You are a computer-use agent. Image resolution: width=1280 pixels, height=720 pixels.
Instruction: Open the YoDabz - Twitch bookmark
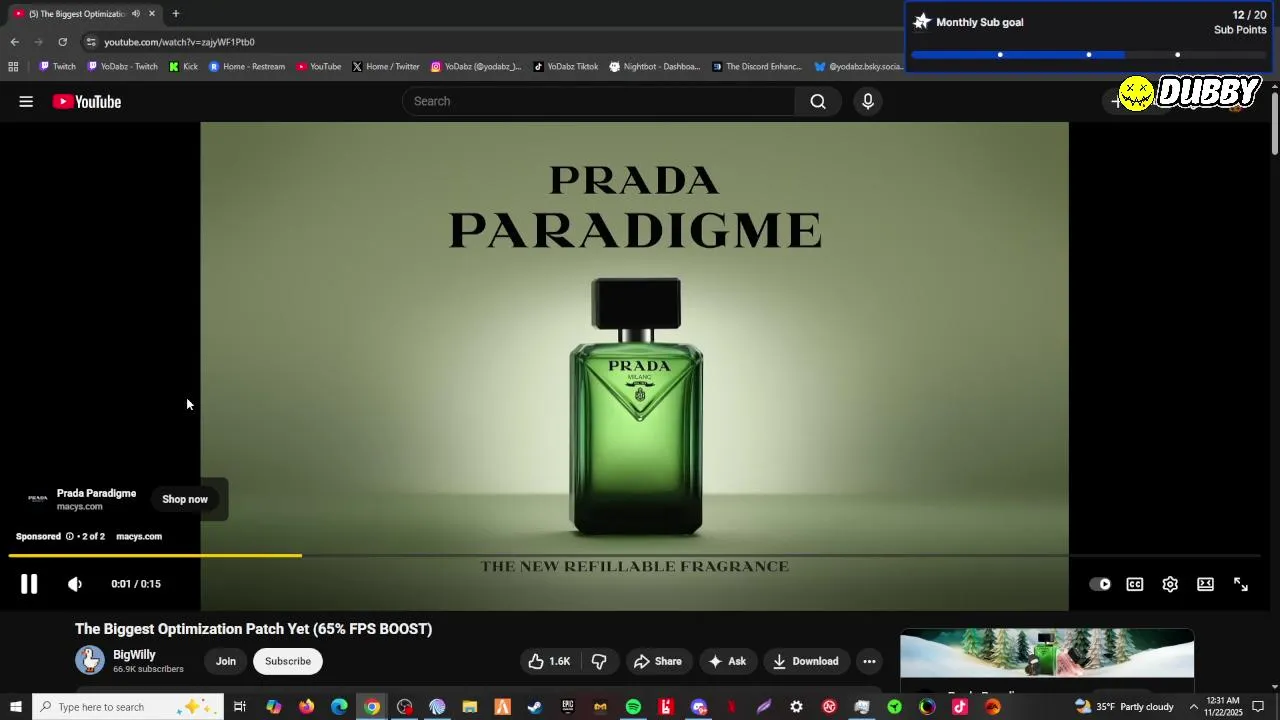(122, 67)
